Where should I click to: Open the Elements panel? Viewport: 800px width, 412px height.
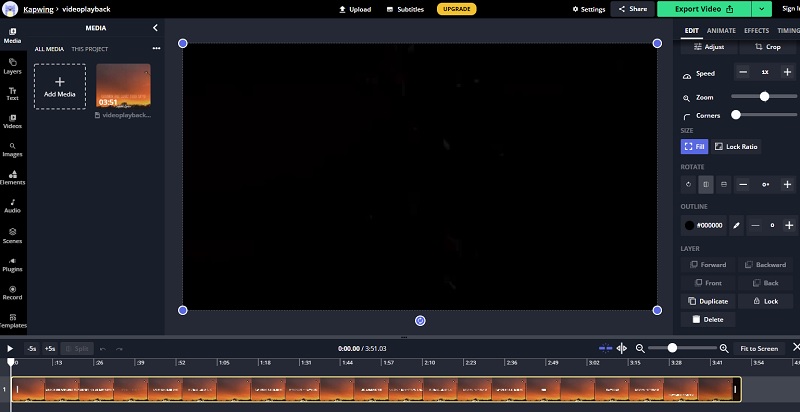(13, 177)
